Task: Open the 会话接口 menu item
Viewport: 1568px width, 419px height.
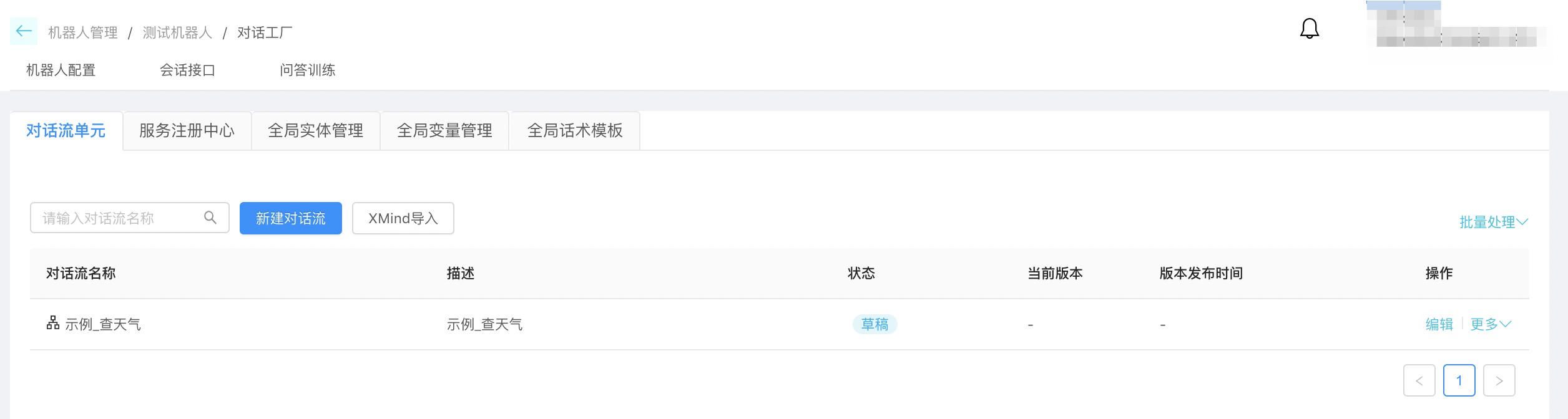Action: (188, 70)
